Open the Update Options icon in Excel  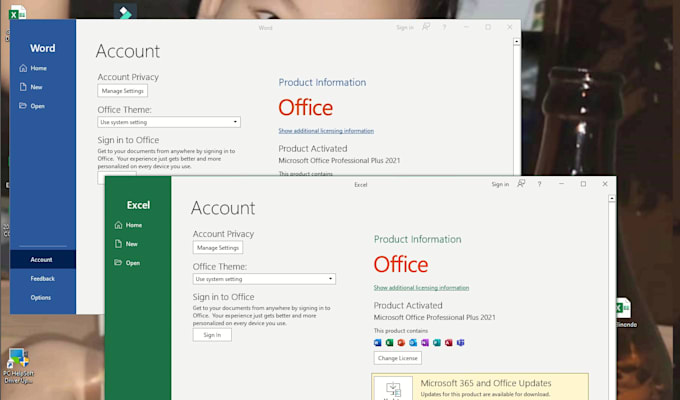coord(393,389)
